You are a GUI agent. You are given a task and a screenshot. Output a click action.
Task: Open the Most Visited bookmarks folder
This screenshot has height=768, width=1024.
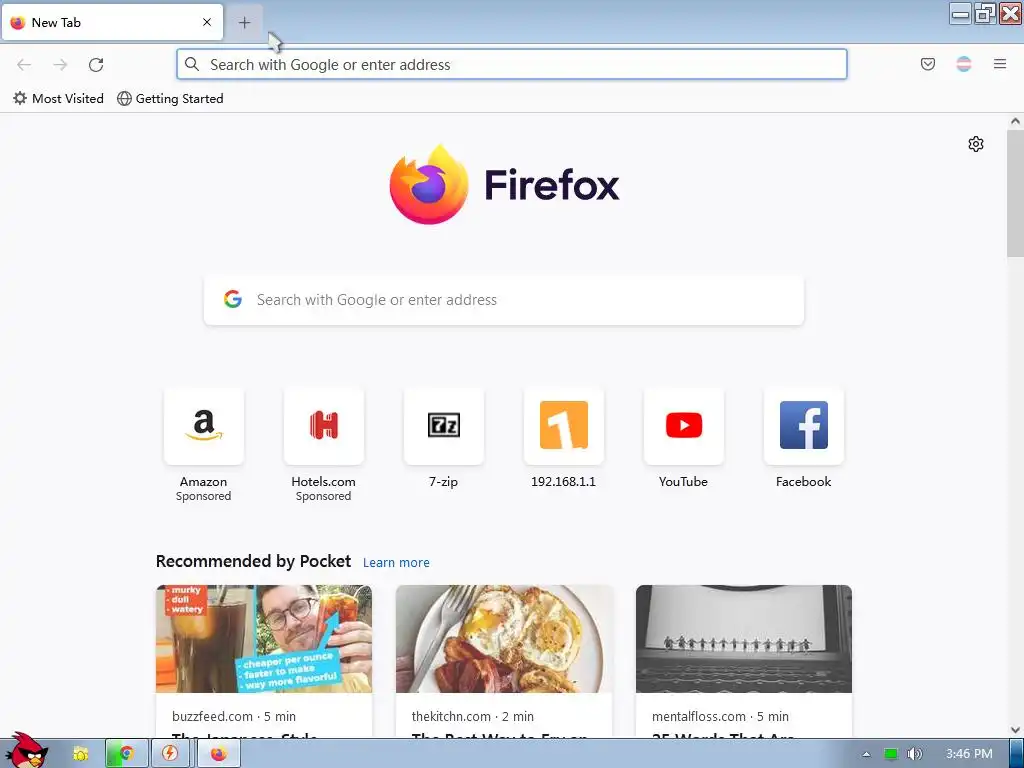tap(58, 99)
